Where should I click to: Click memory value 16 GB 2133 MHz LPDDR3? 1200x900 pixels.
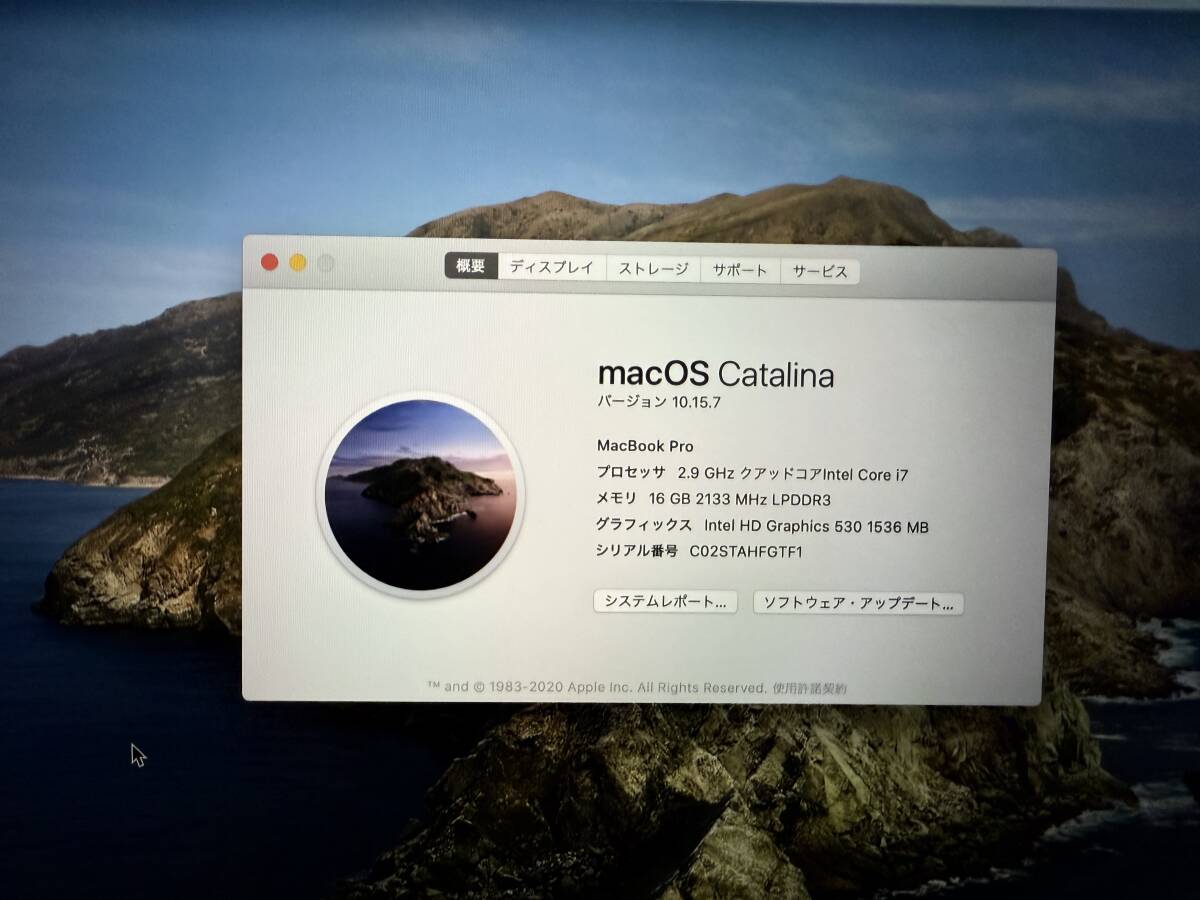740,499
